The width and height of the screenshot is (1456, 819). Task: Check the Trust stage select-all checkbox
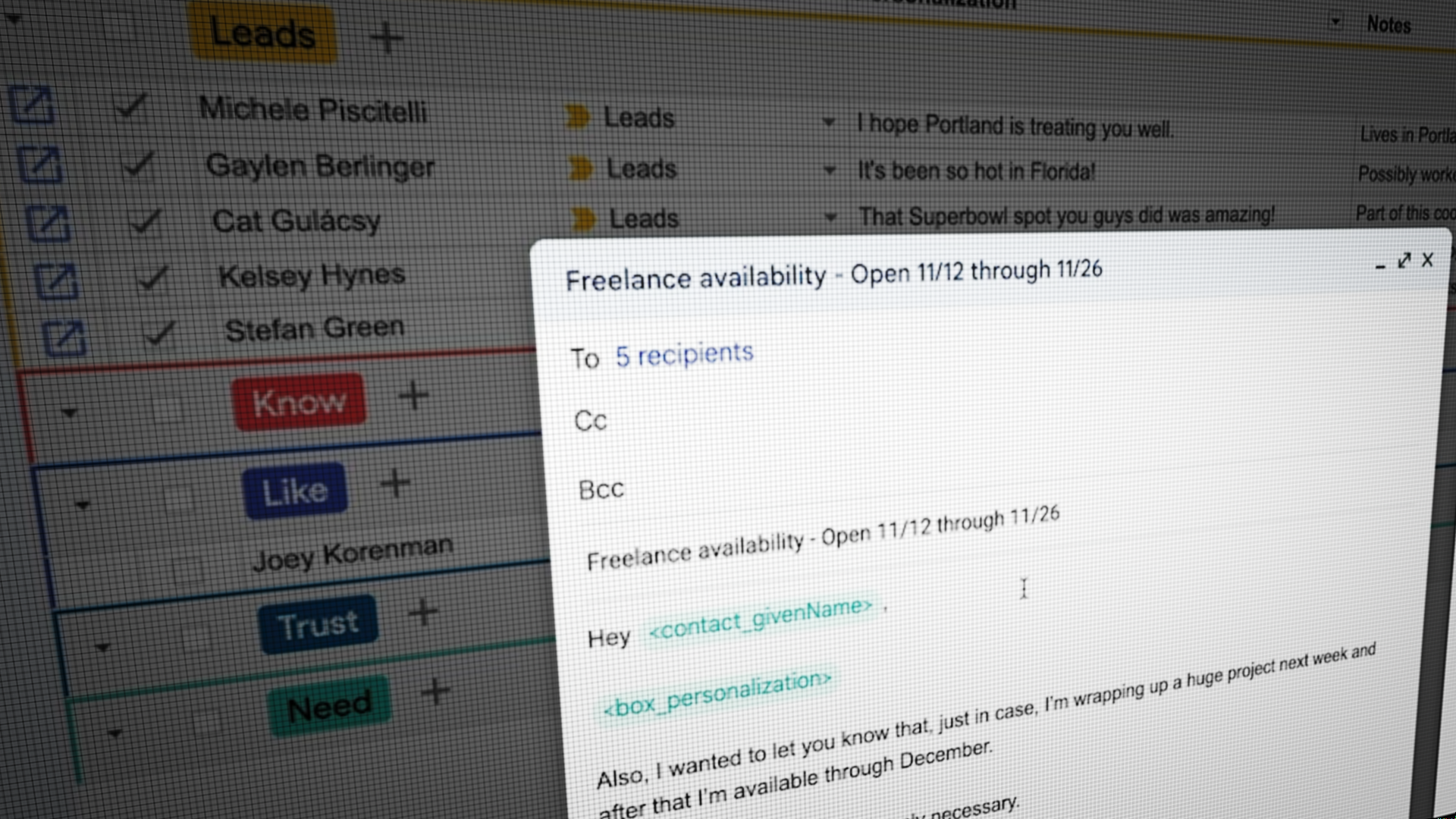197,639
